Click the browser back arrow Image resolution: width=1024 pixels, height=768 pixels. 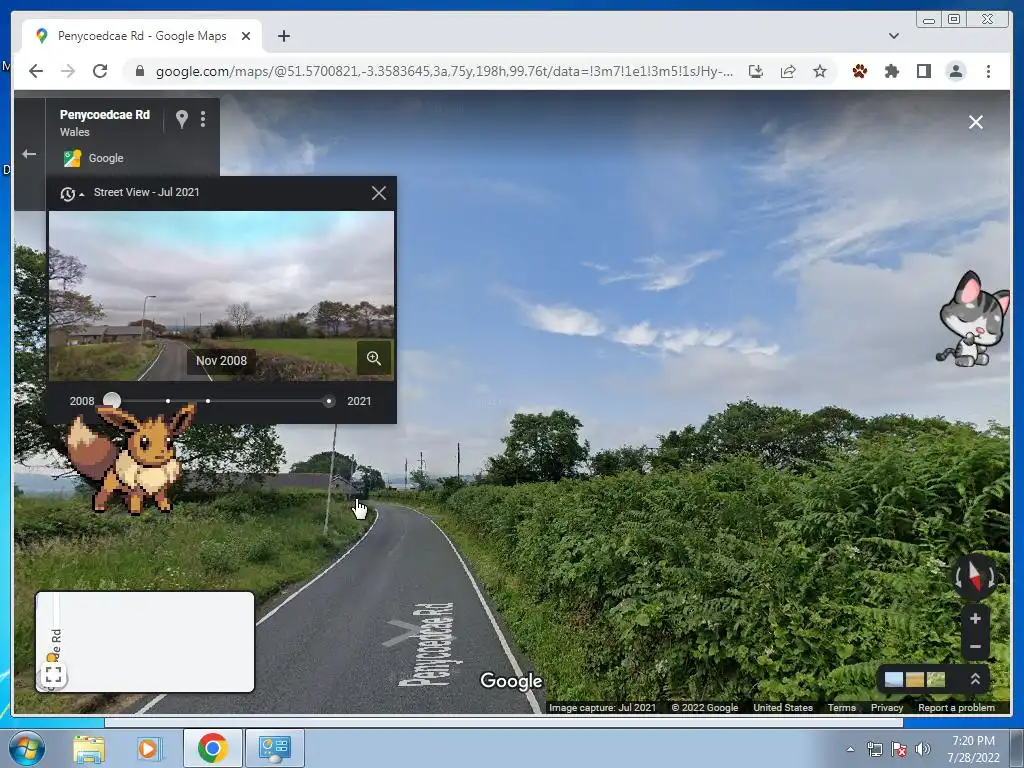coord(36,71)
